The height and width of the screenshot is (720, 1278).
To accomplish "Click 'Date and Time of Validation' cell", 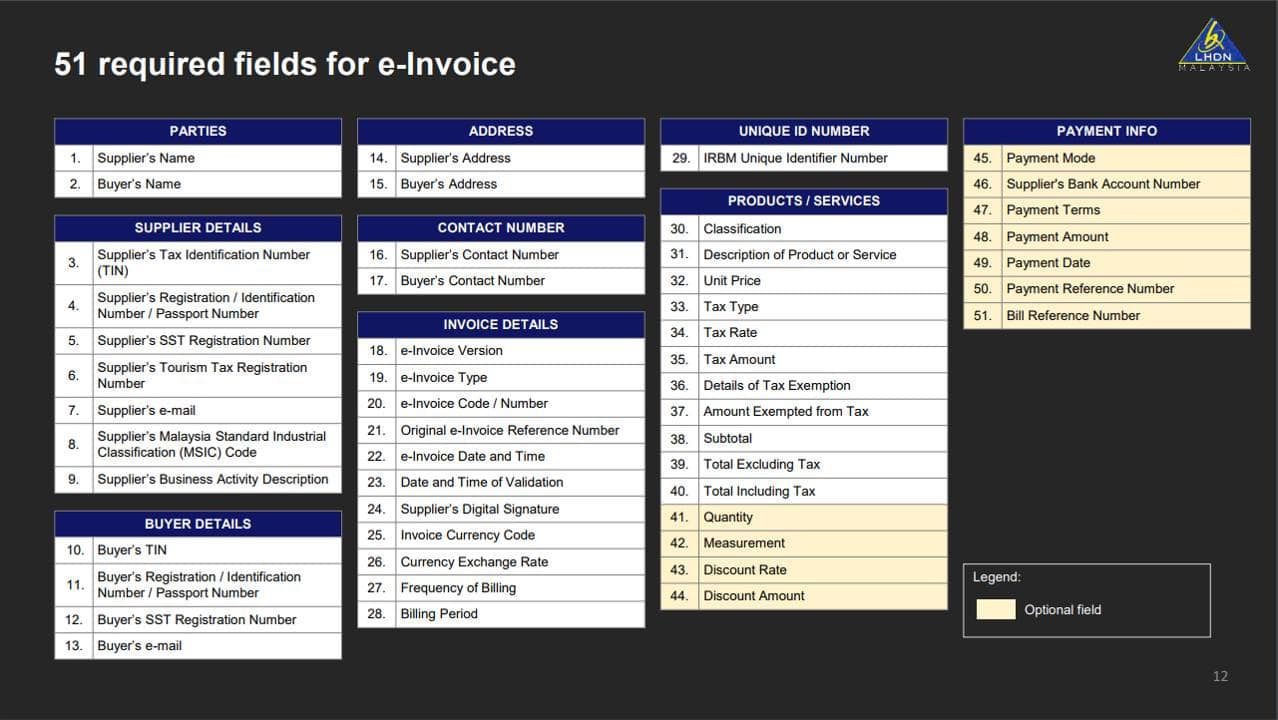I will [520, 483].
